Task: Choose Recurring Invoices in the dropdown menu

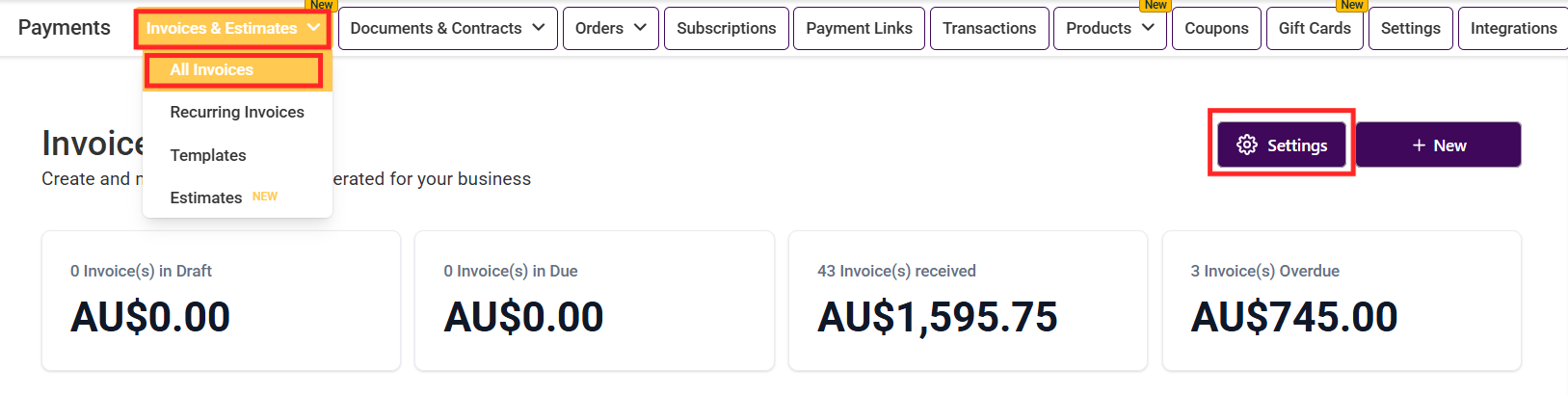Action: coord(237,112)
